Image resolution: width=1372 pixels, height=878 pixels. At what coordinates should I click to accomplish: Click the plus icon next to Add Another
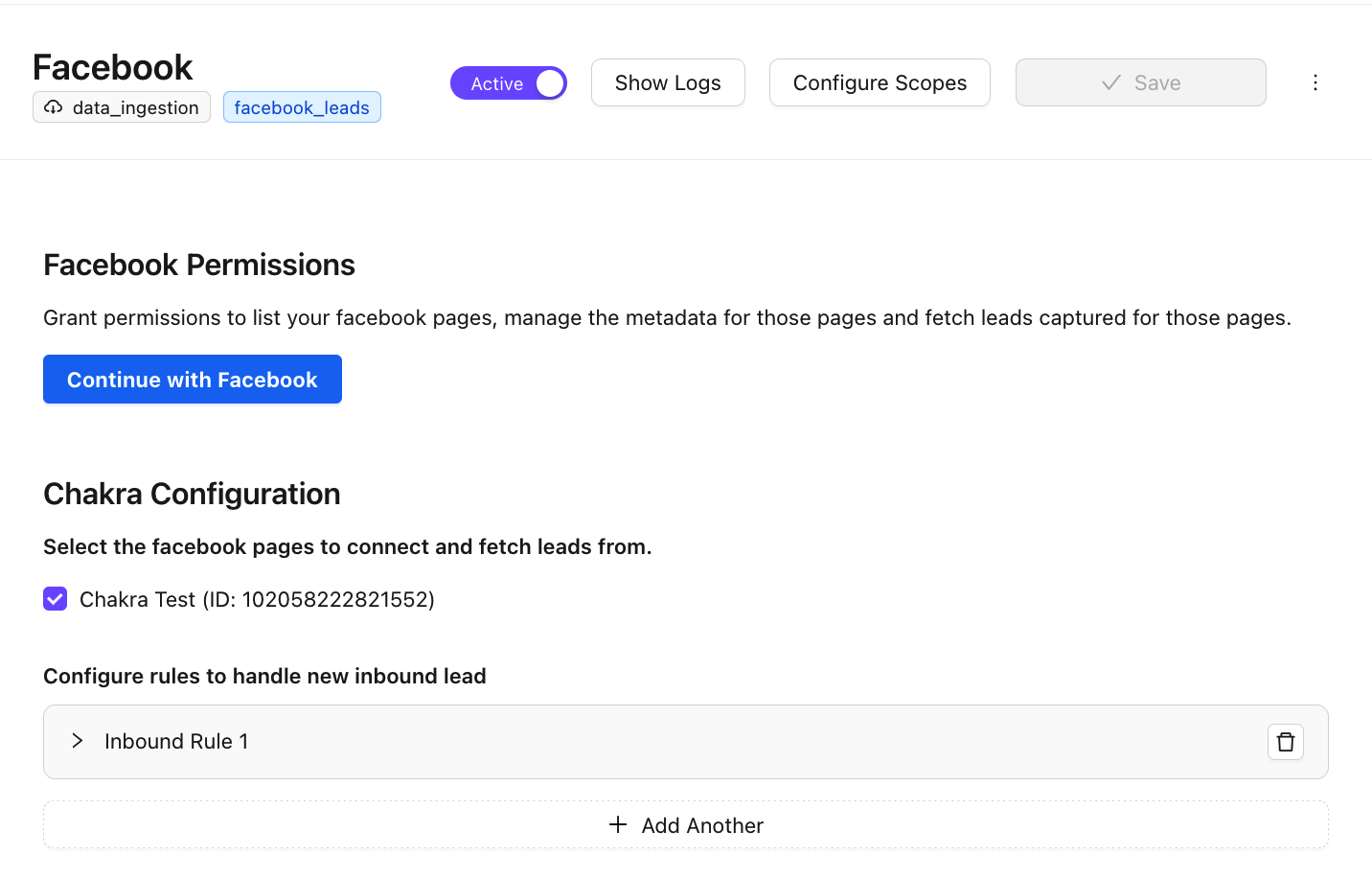618,825
